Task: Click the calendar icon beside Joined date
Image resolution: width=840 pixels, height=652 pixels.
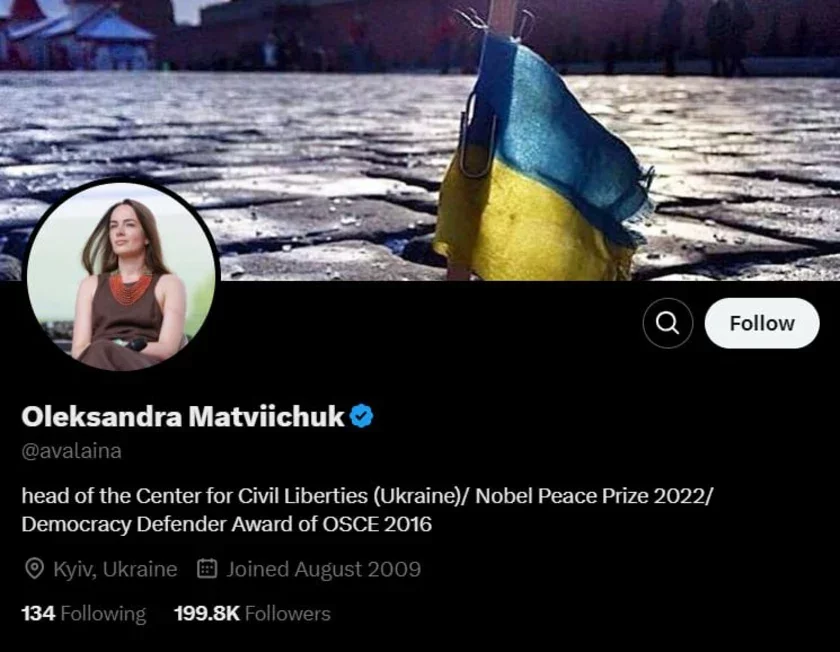Action: [x=207, y=568]
